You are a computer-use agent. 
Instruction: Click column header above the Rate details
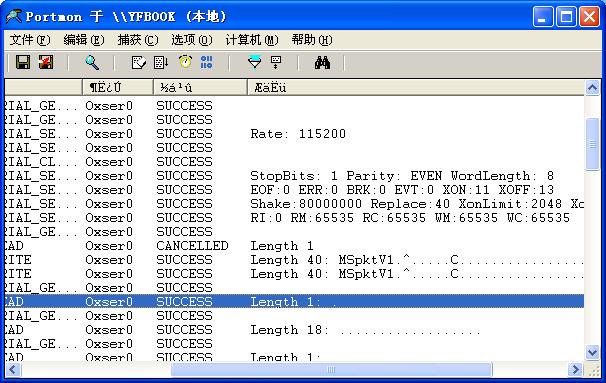415,87
